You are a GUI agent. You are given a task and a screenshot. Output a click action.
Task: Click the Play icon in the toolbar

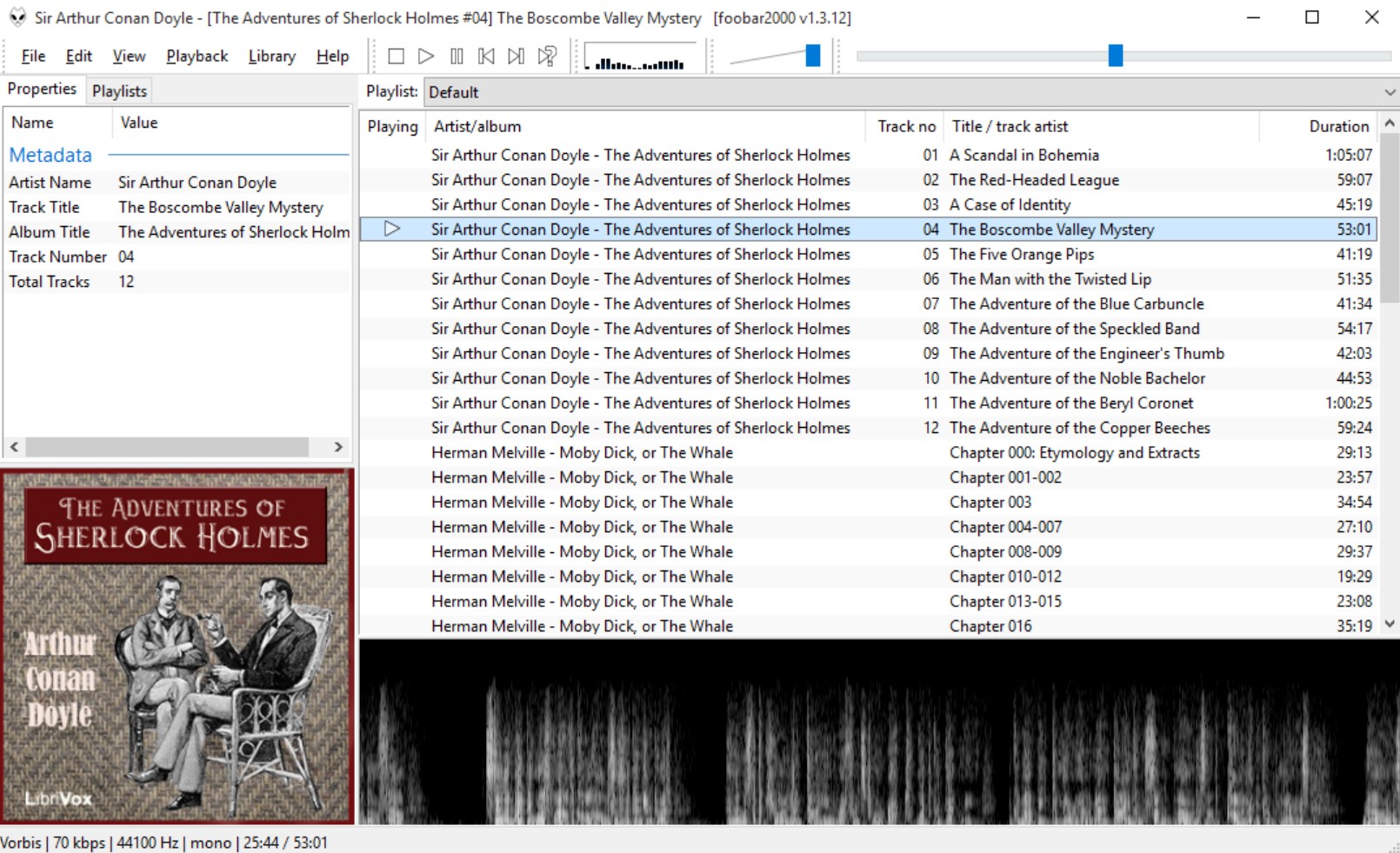coord(425,55)
